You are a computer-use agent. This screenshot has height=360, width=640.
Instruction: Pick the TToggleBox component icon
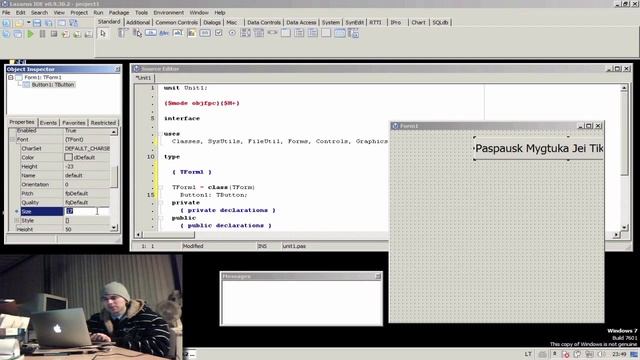(x=205, y=33)
